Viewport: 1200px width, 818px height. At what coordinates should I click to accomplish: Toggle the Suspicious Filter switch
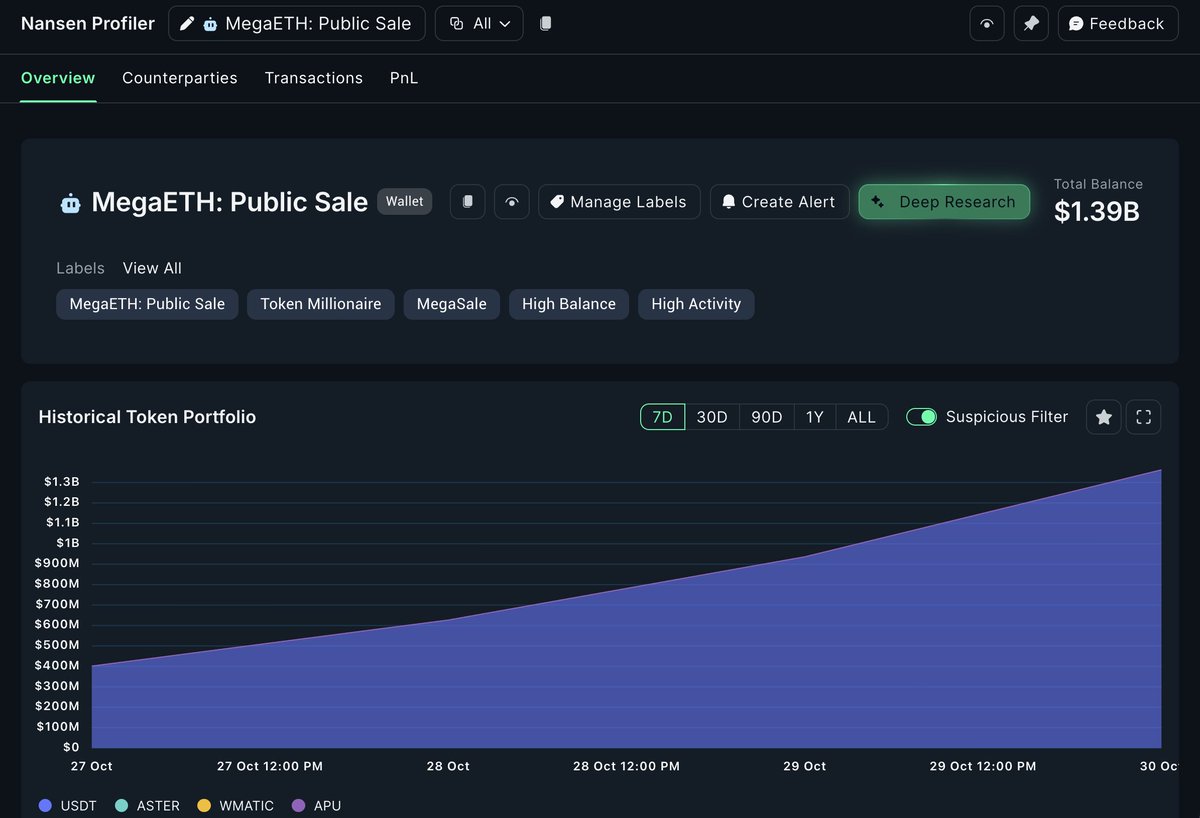921,417
